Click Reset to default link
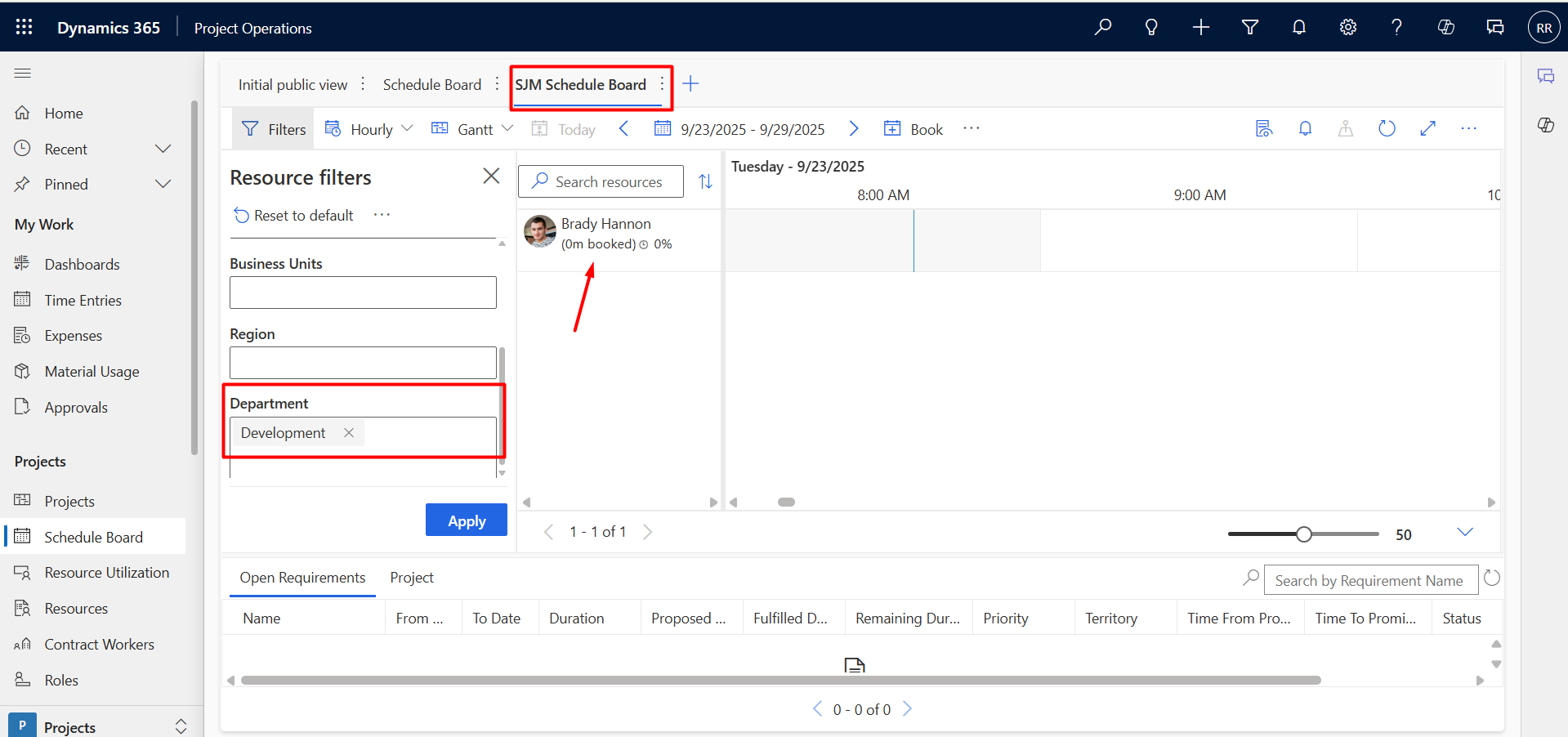The image size is (1568, 737). coord(293,216)
